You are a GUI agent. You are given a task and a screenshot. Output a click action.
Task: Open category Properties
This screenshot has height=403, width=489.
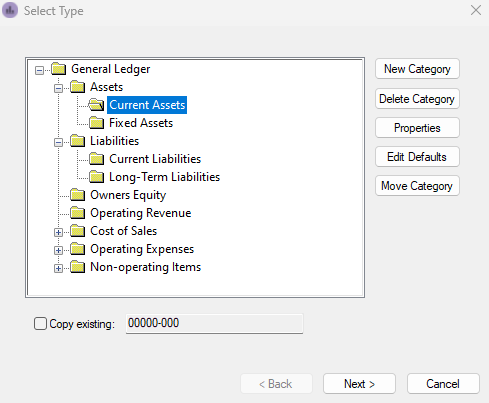click(x=417, y=128)
